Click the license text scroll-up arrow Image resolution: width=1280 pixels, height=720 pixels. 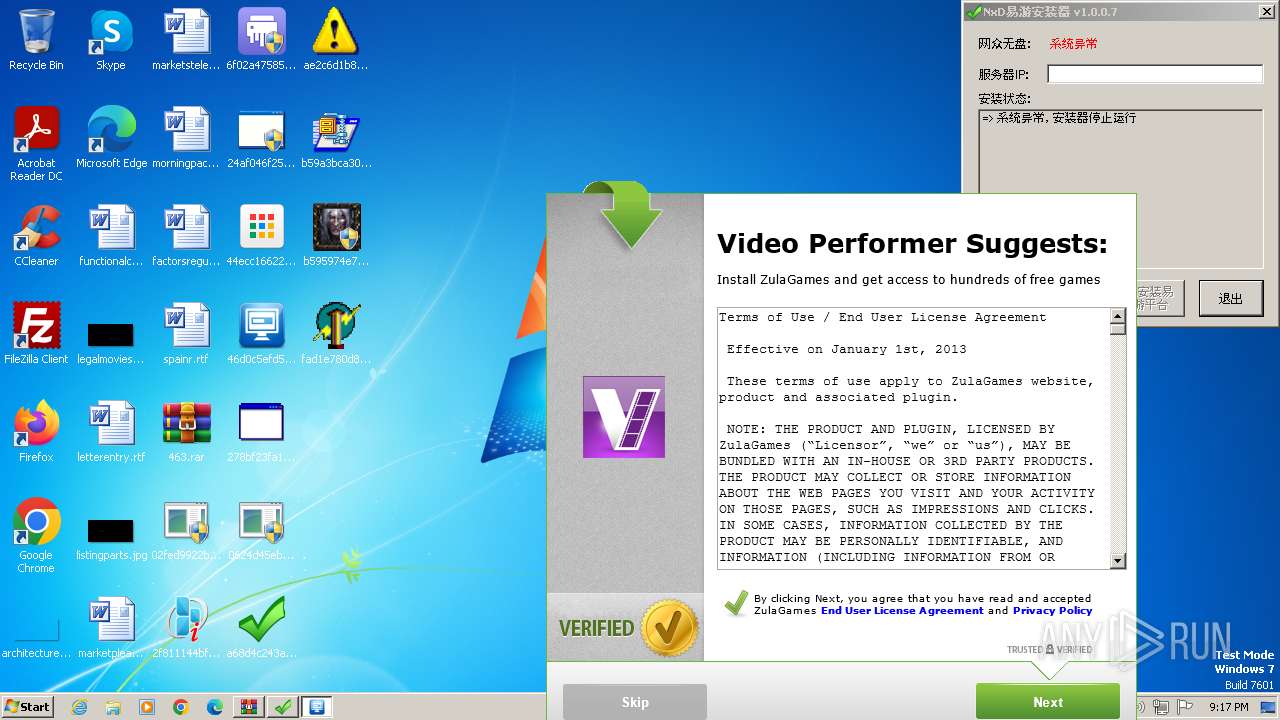point(1118,316)
